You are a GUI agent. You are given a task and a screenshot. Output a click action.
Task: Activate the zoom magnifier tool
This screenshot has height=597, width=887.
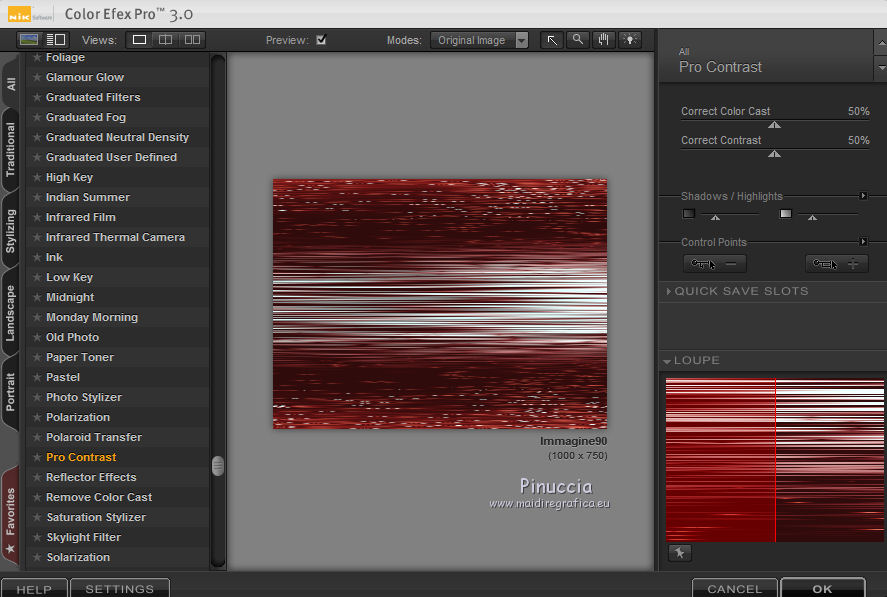click(577, 40)
